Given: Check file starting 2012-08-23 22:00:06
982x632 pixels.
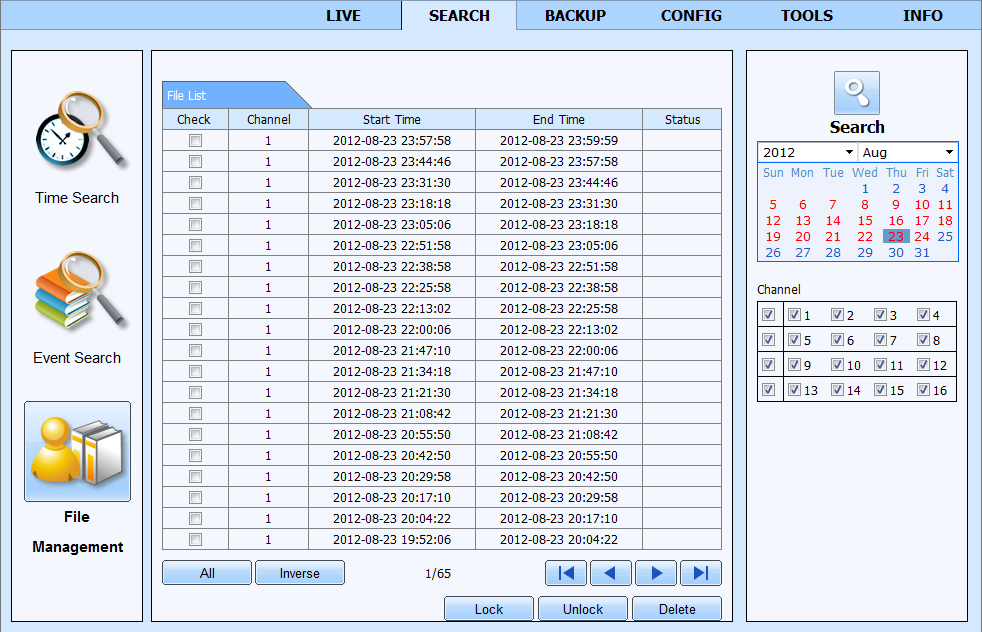Looking at the screenshot, I should coord(195,329).
